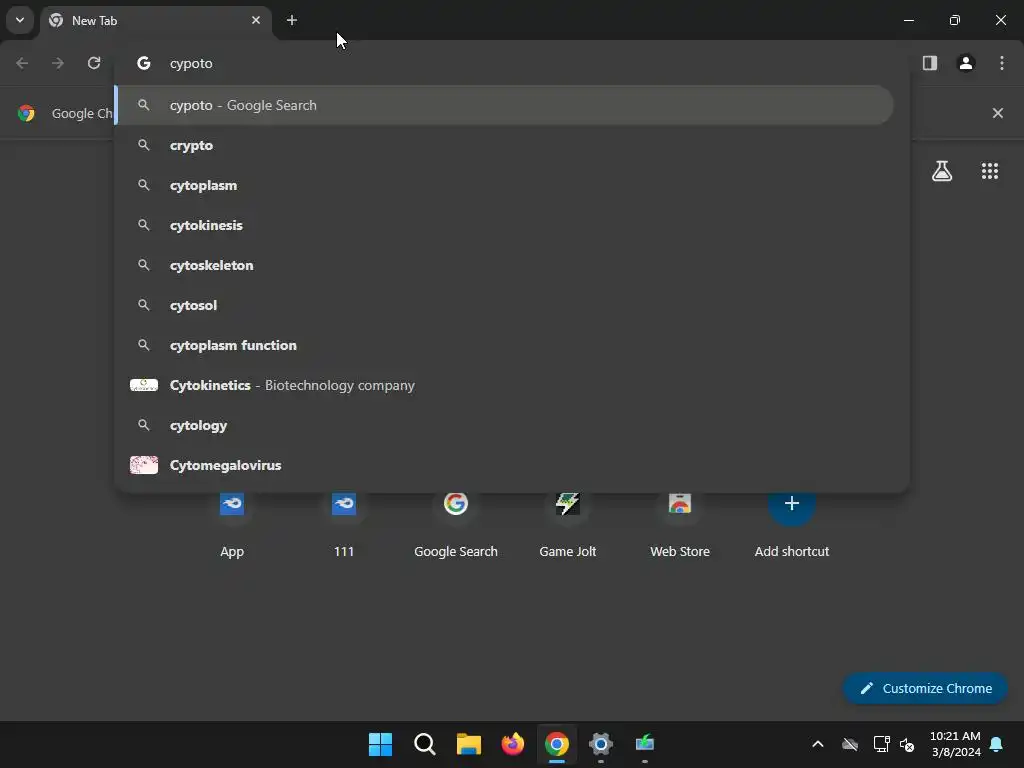Open the Google apps grid
The height and width of the screenshot is (768, 1024).
(x=990, y=171)
